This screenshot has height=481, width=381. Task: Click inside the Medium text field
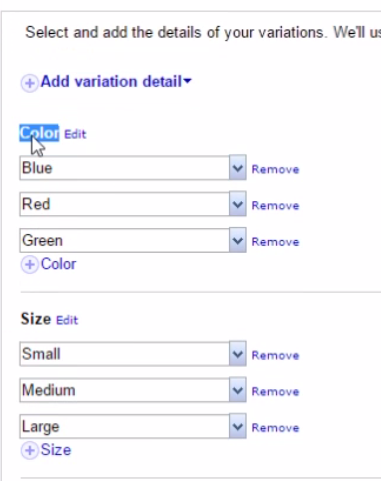124,390
